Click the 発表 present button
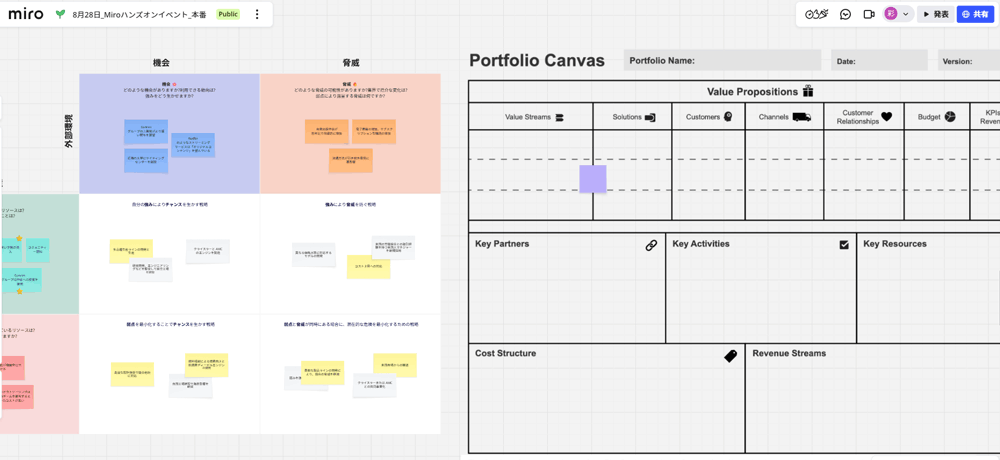Screen dimensions: 1000x460 pyautogui.click(x=936, y=14)
